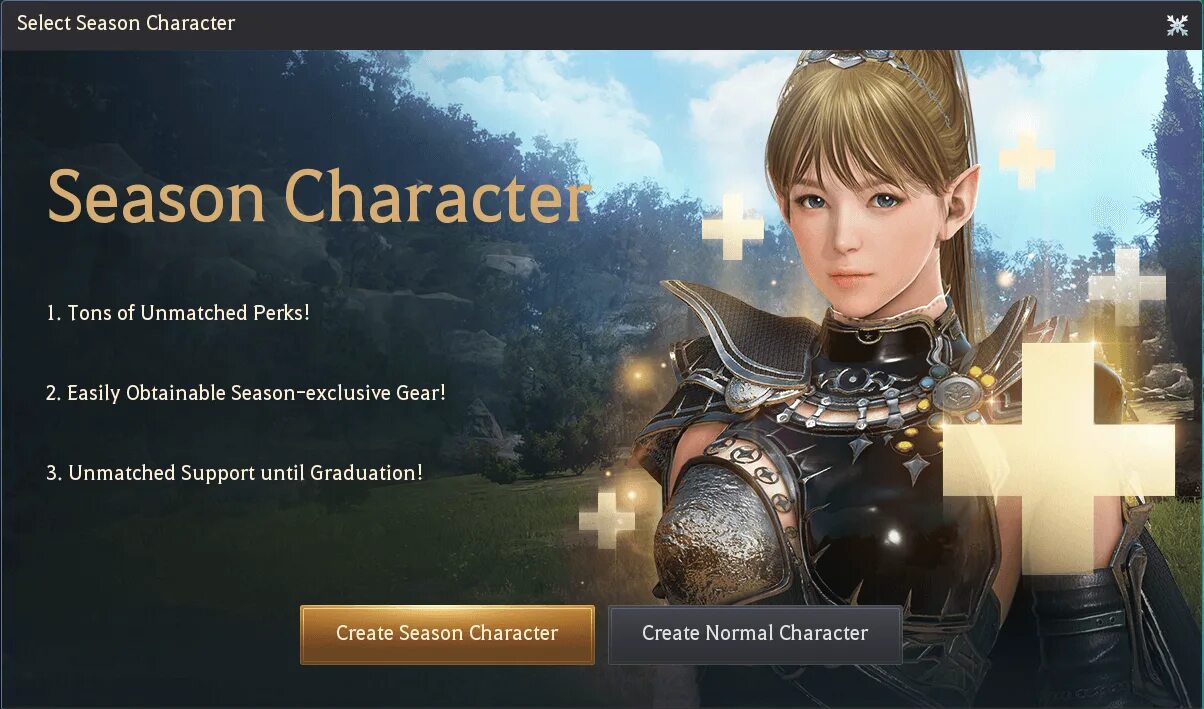Click the Create Season Character button
This screenshot has width=1204, height=709.
coord(447,634)
